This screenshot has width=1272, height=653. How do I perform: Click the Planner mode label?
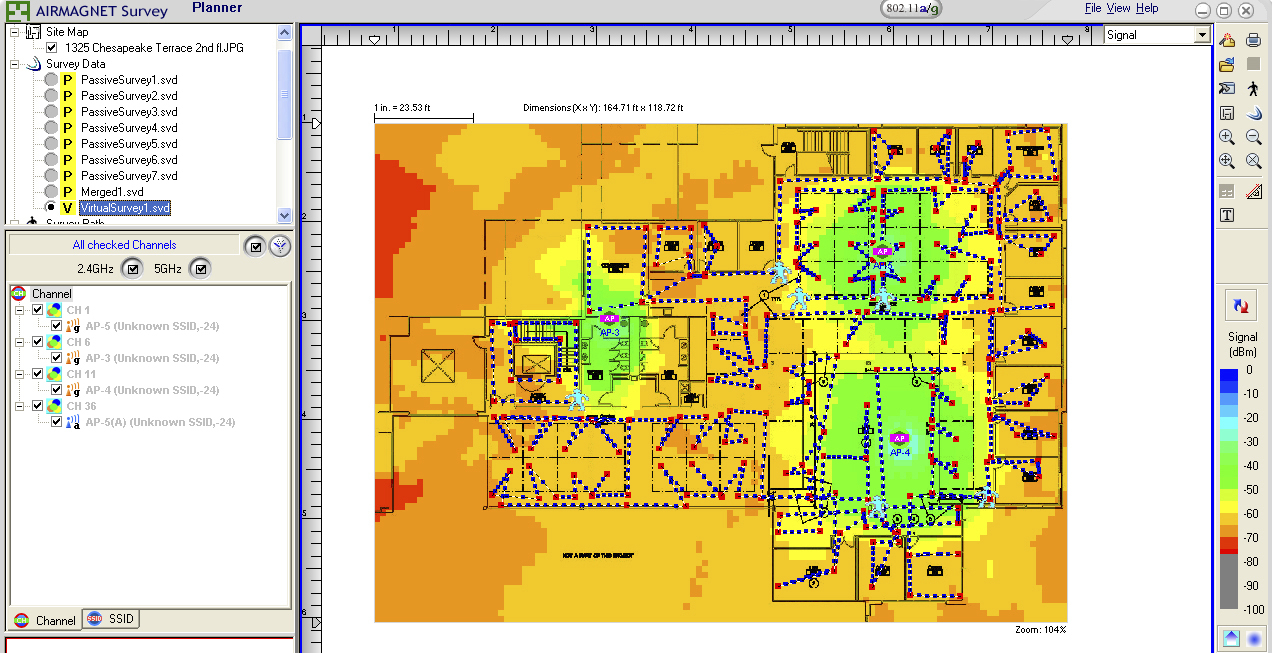(217, 8)
